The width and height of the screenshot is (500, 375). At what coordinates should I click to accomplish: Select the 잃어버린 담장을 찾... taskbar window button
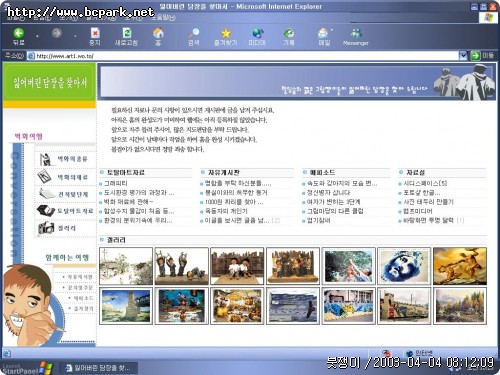tap(99, 368)
